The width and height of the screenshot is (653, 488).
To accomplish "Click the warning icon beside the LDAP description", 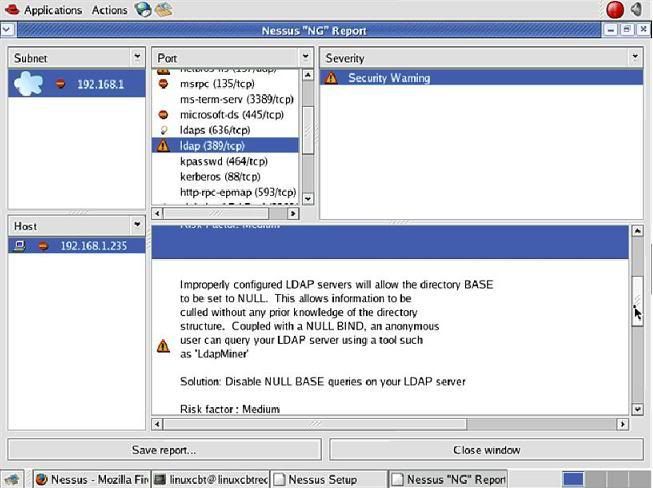I will pyautogui.click(x=163, y=346).
